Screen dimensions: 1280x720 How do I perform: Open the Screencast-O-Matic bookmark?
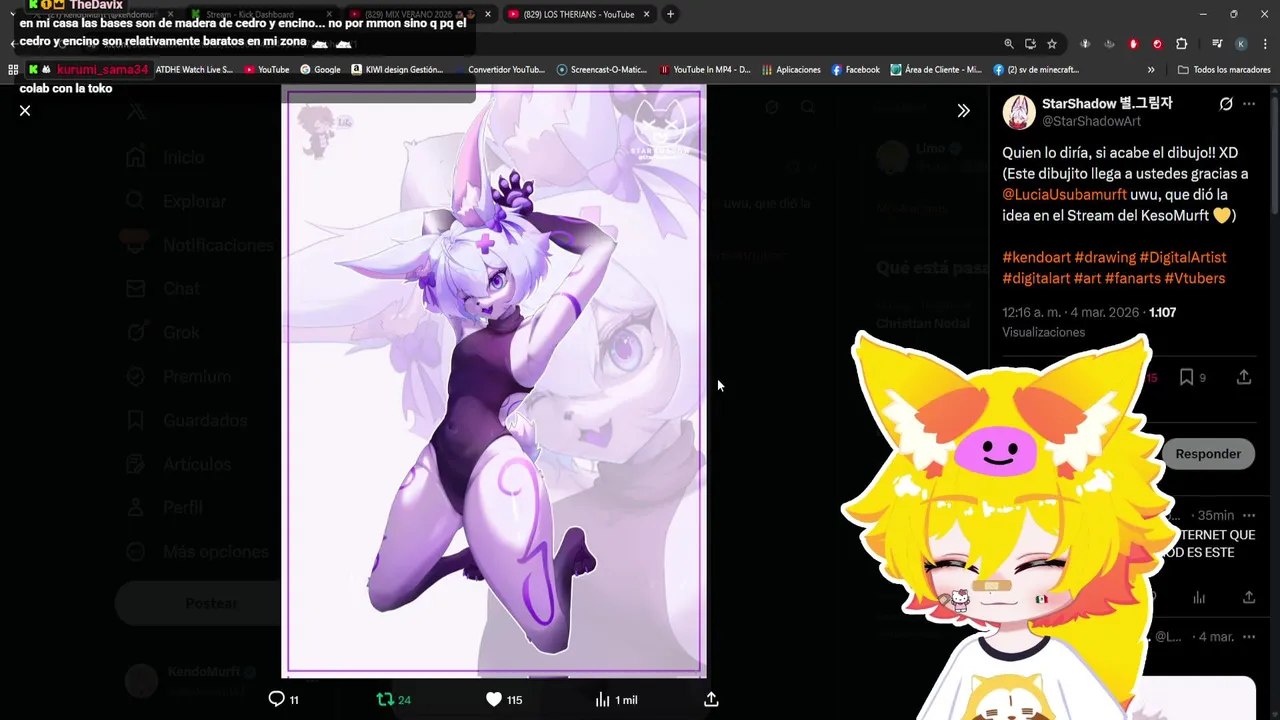coord(602,70)
